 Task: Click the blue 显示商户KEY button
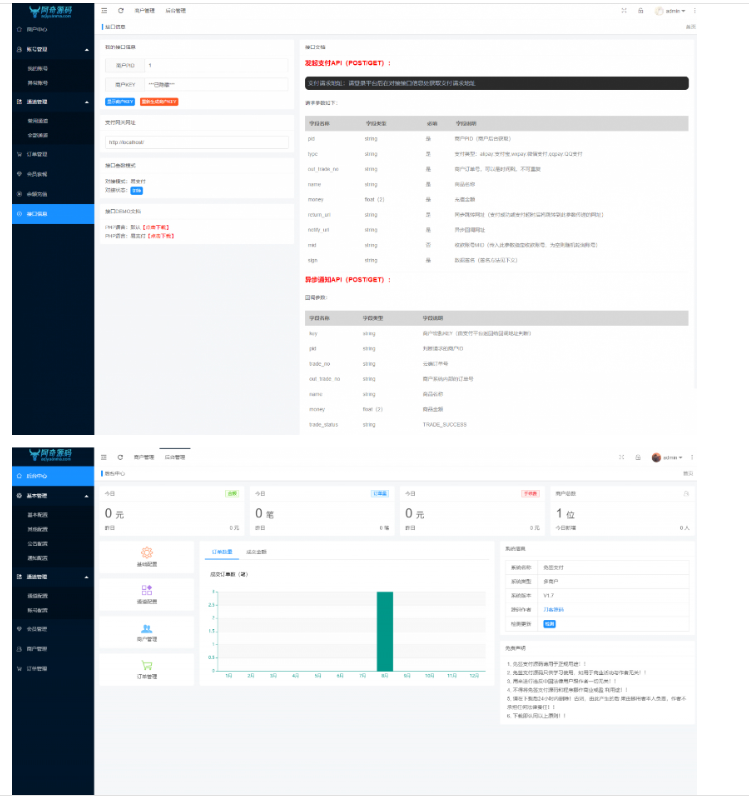point(121,101)
